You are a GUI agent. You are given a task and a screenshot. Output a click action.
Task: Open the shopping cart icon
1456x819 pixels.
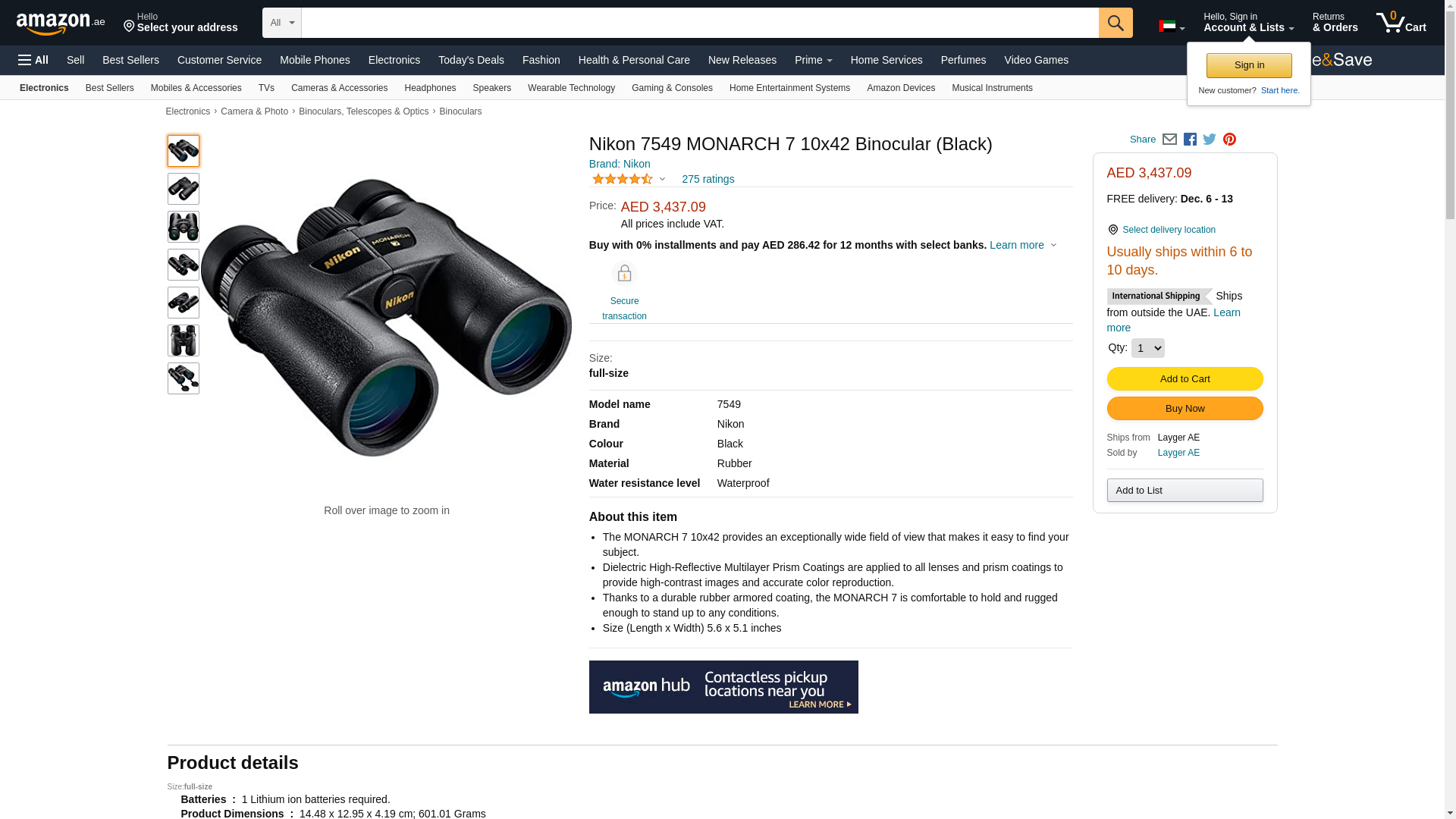(x=1401, y=22)
